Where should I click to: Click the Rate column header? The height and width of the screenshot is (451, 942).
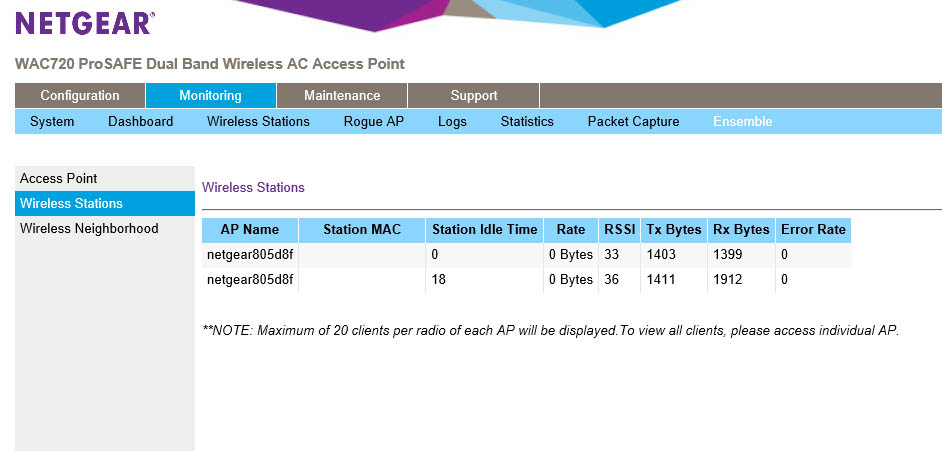[571, 230]
